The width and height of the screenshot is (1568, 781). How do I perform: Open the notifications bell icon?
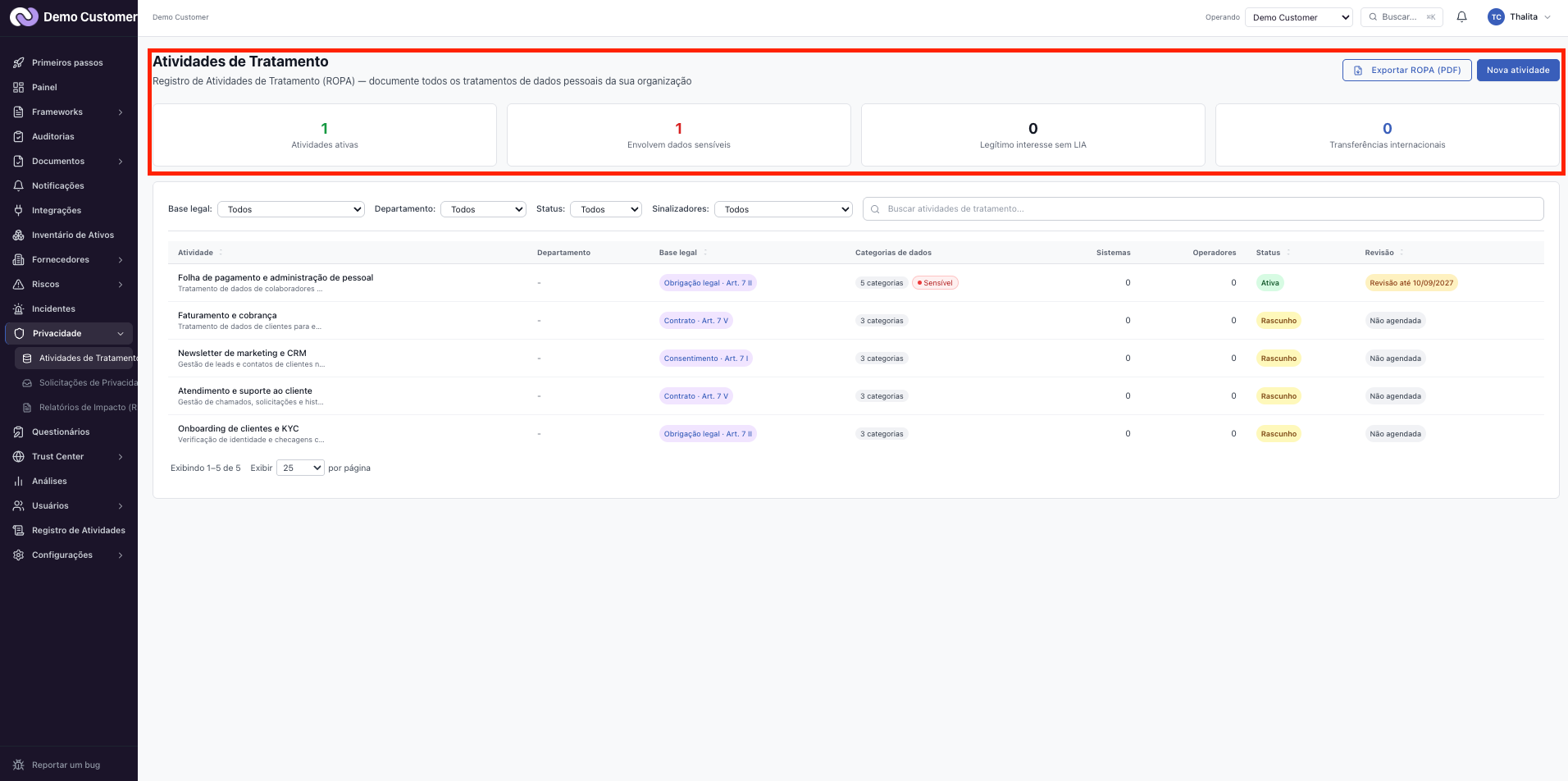[x=1461, y=16]
